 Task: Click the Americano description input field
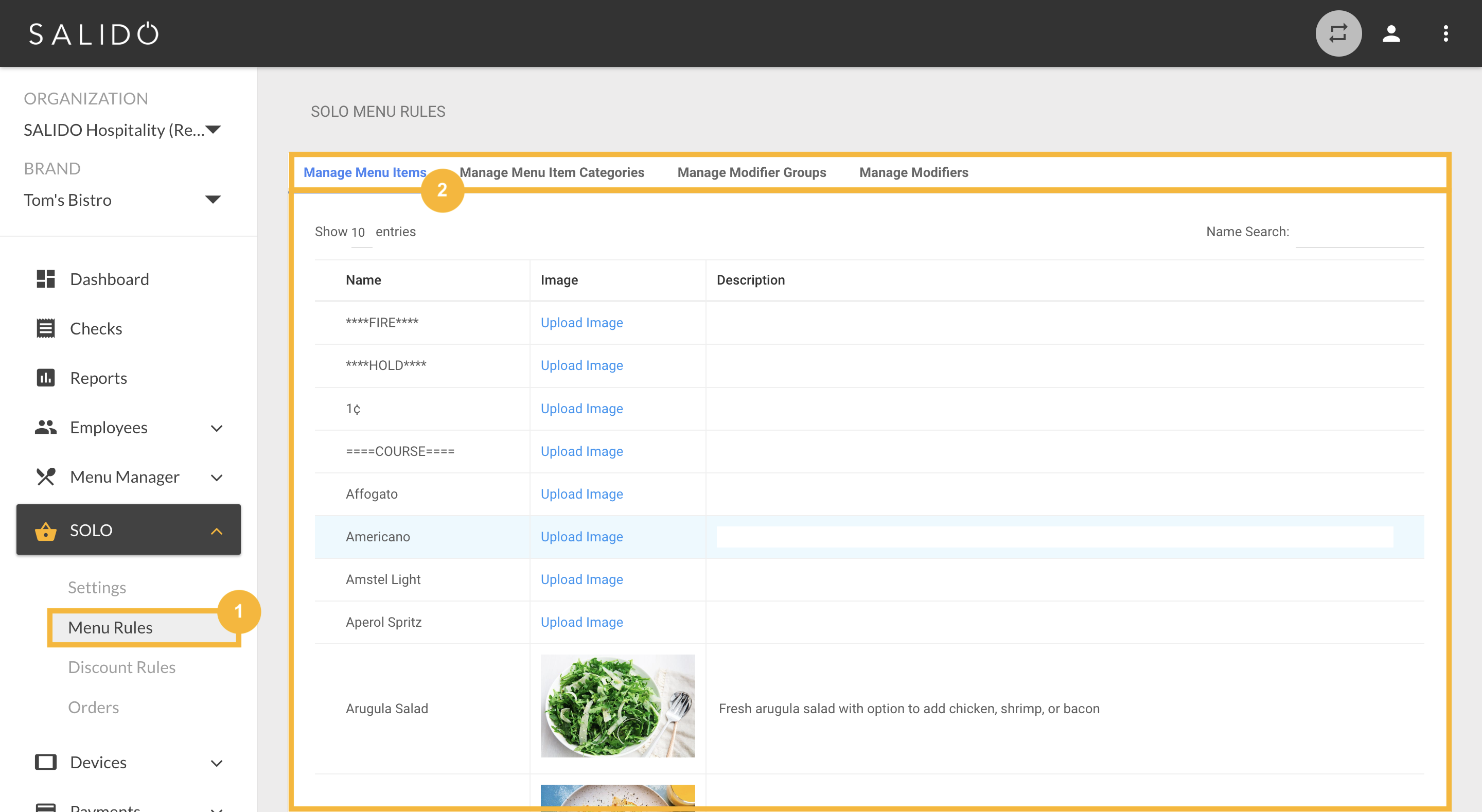click(x=1054, y=537)
